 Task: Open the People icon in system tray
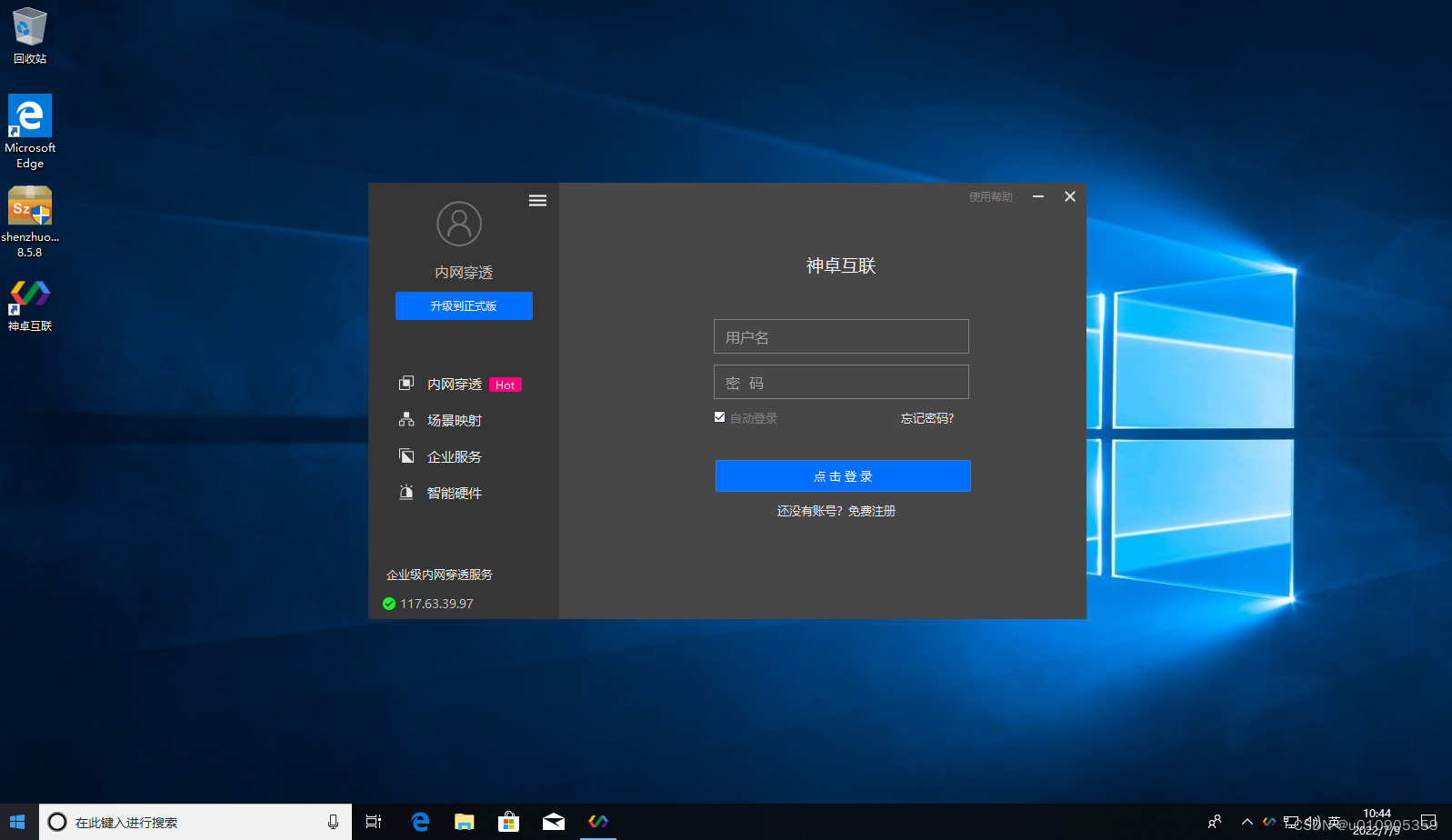coord(1215,822)
